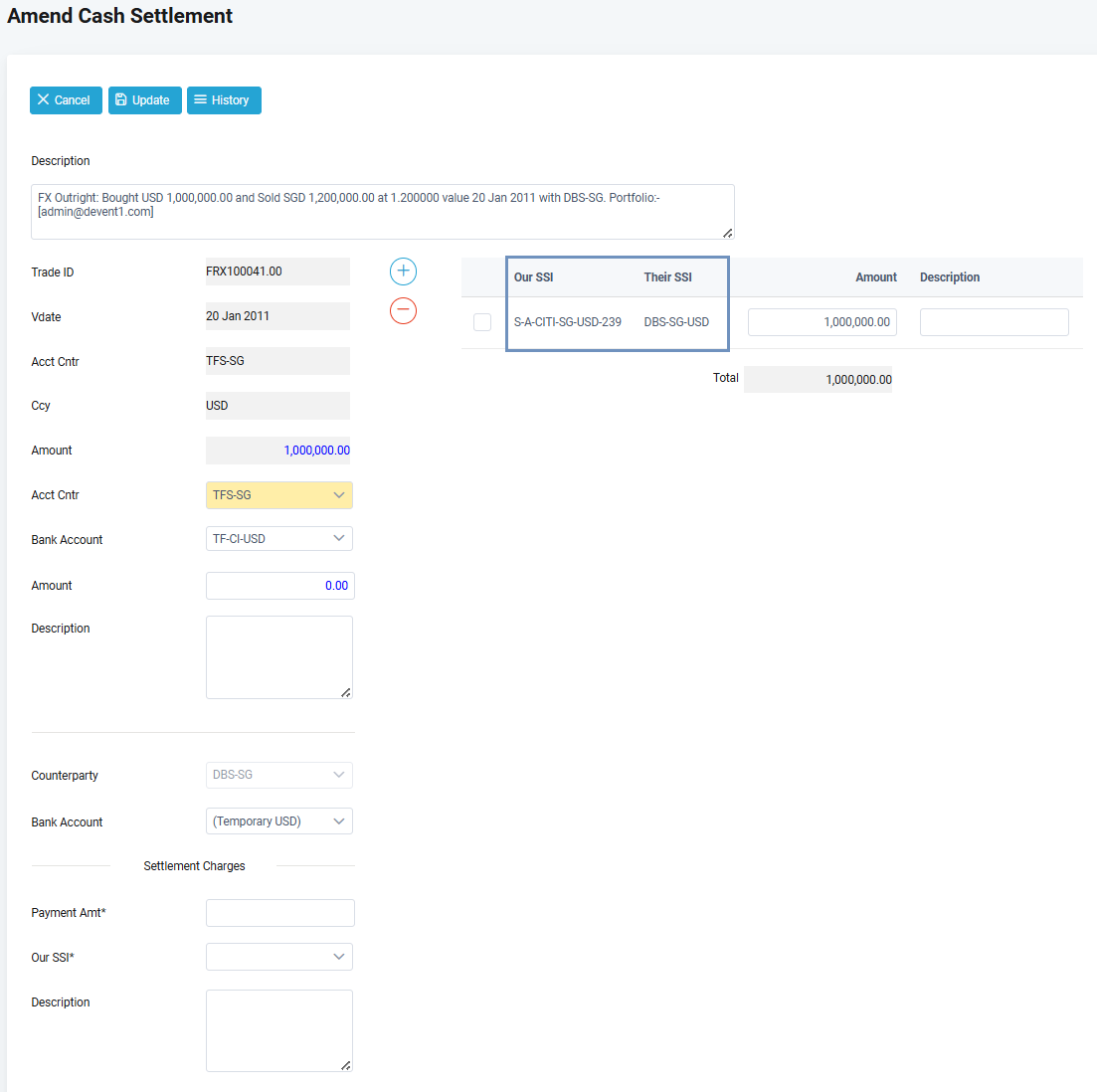Click the Settlement Charges Description text area
Screen dimensions: 1097x1092
click(x=279, y=1030)
